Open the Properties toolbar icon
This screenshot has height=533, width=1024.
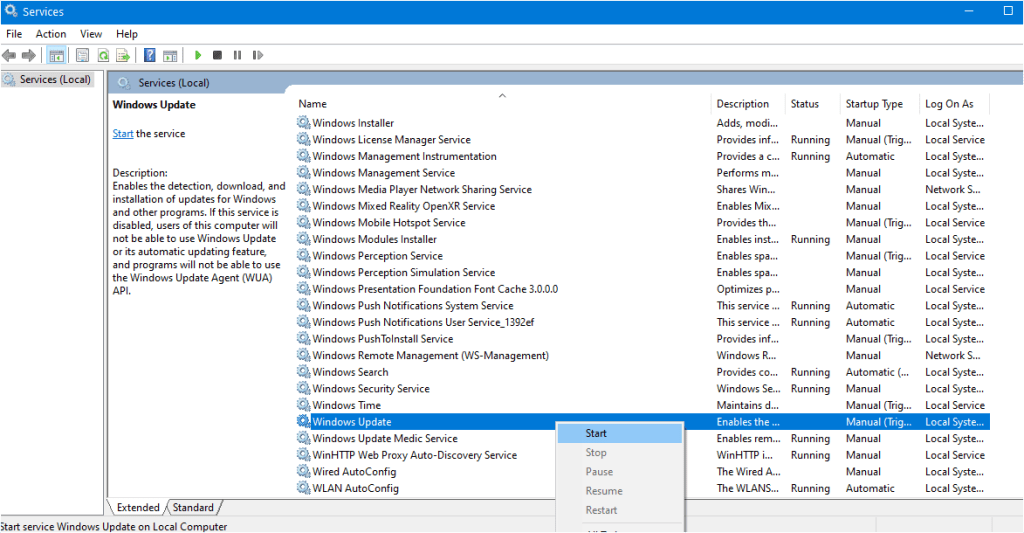coord(82,56)
